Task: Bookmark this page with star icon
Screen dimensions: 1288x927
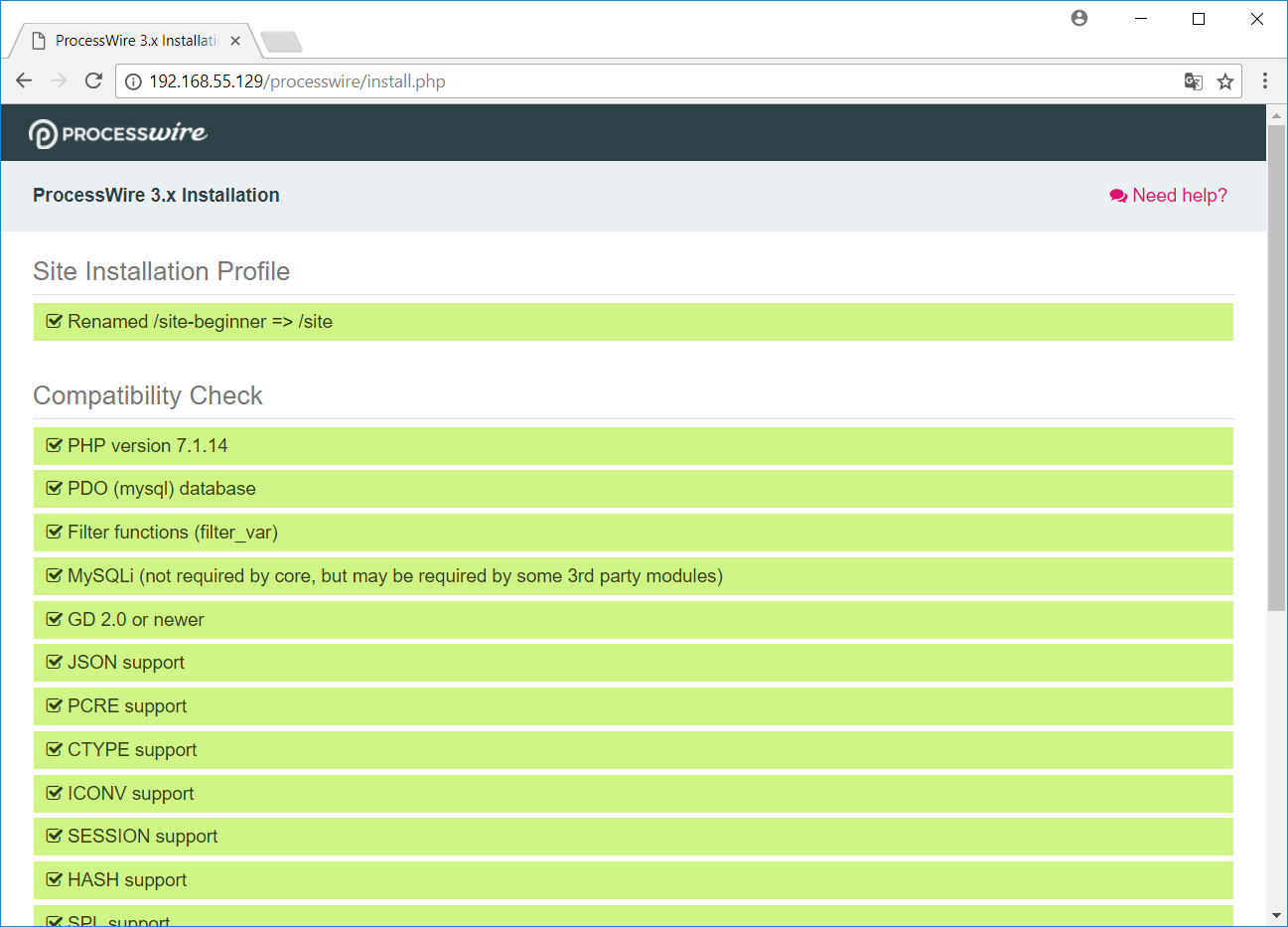Action: point(1225,81)
